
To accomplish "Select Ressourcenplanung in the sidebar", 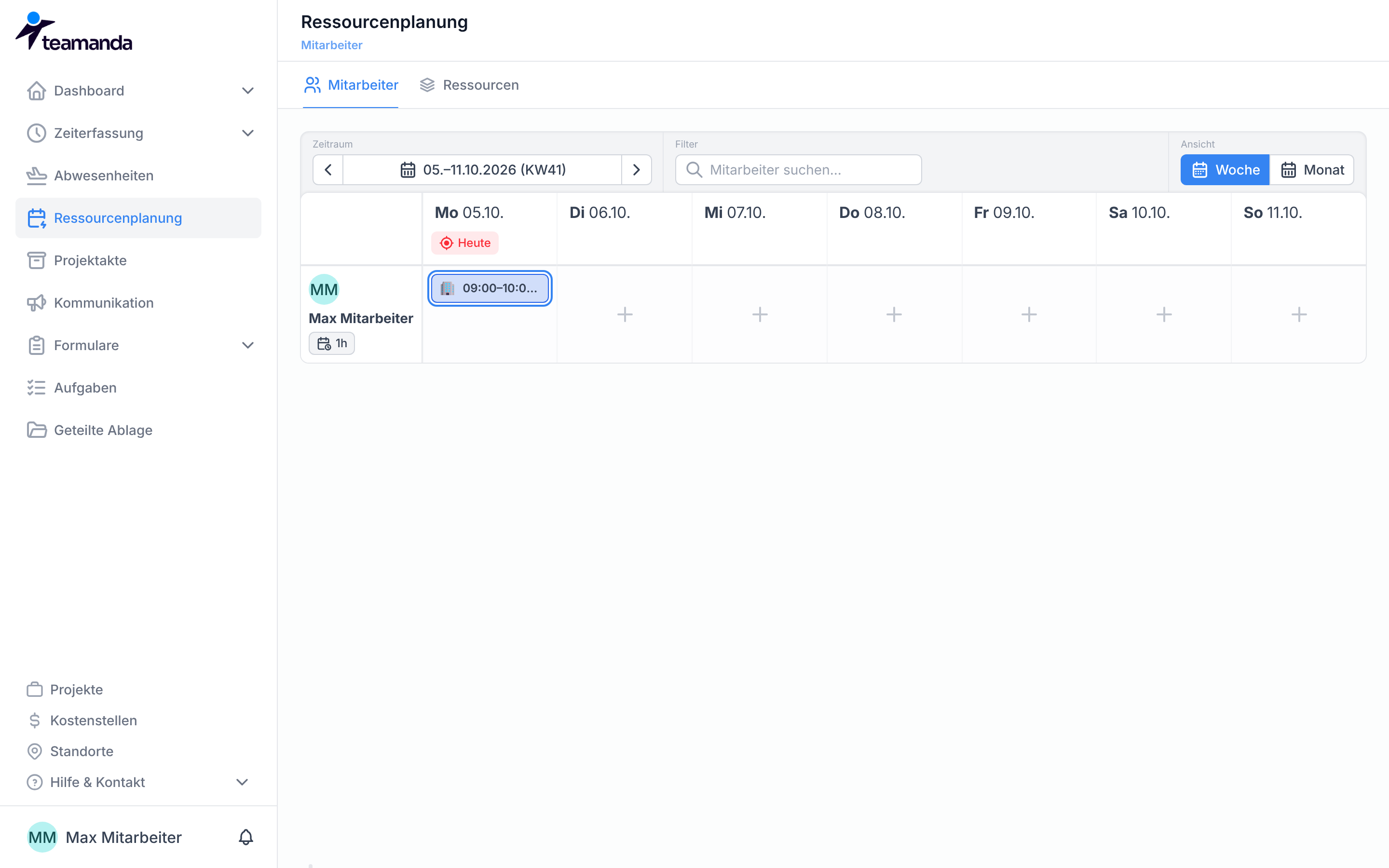I will pyautogui.click(x=138, y=218).
